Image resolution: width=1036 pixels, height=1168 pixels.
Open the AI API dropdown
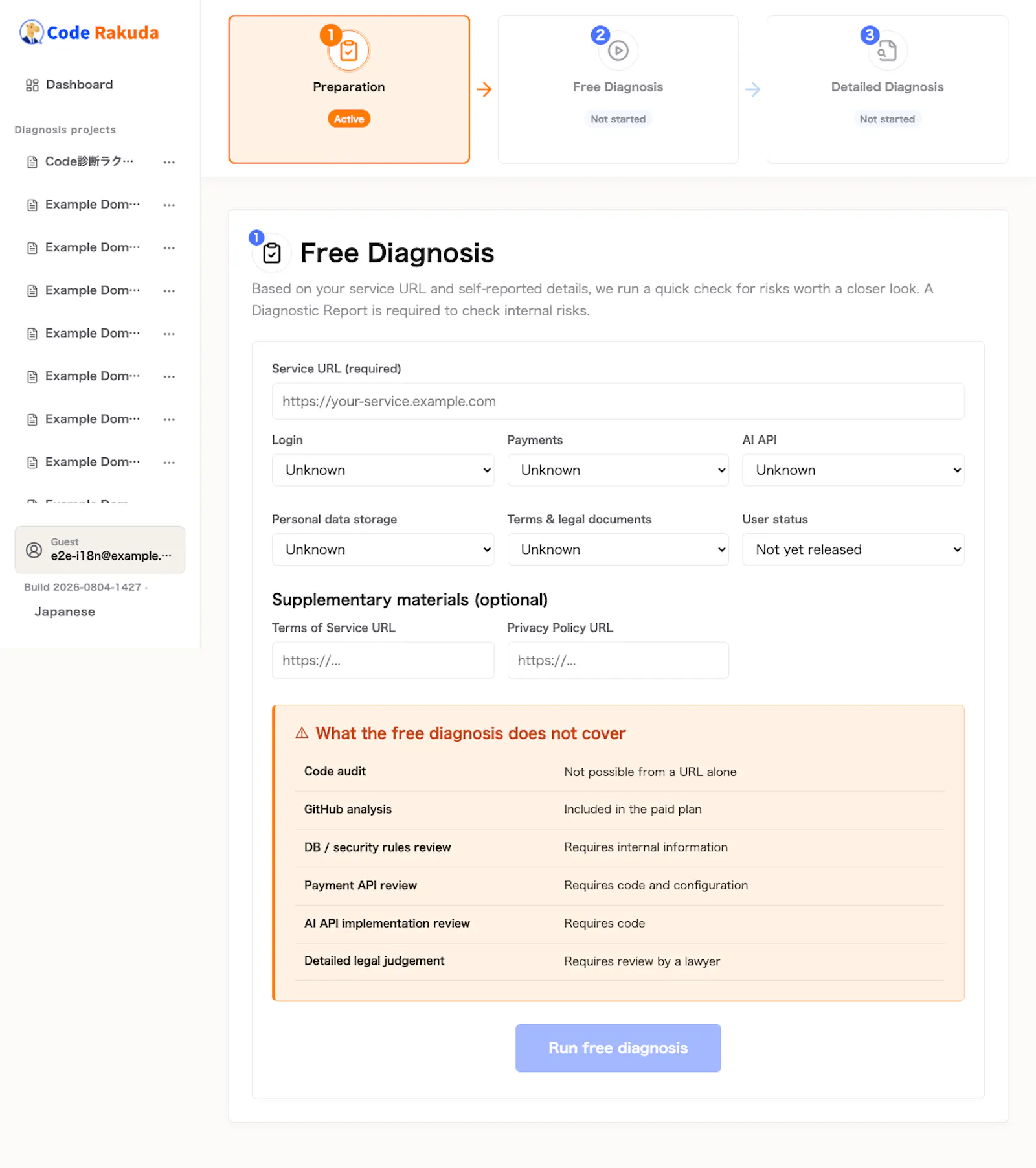(853, 470)
